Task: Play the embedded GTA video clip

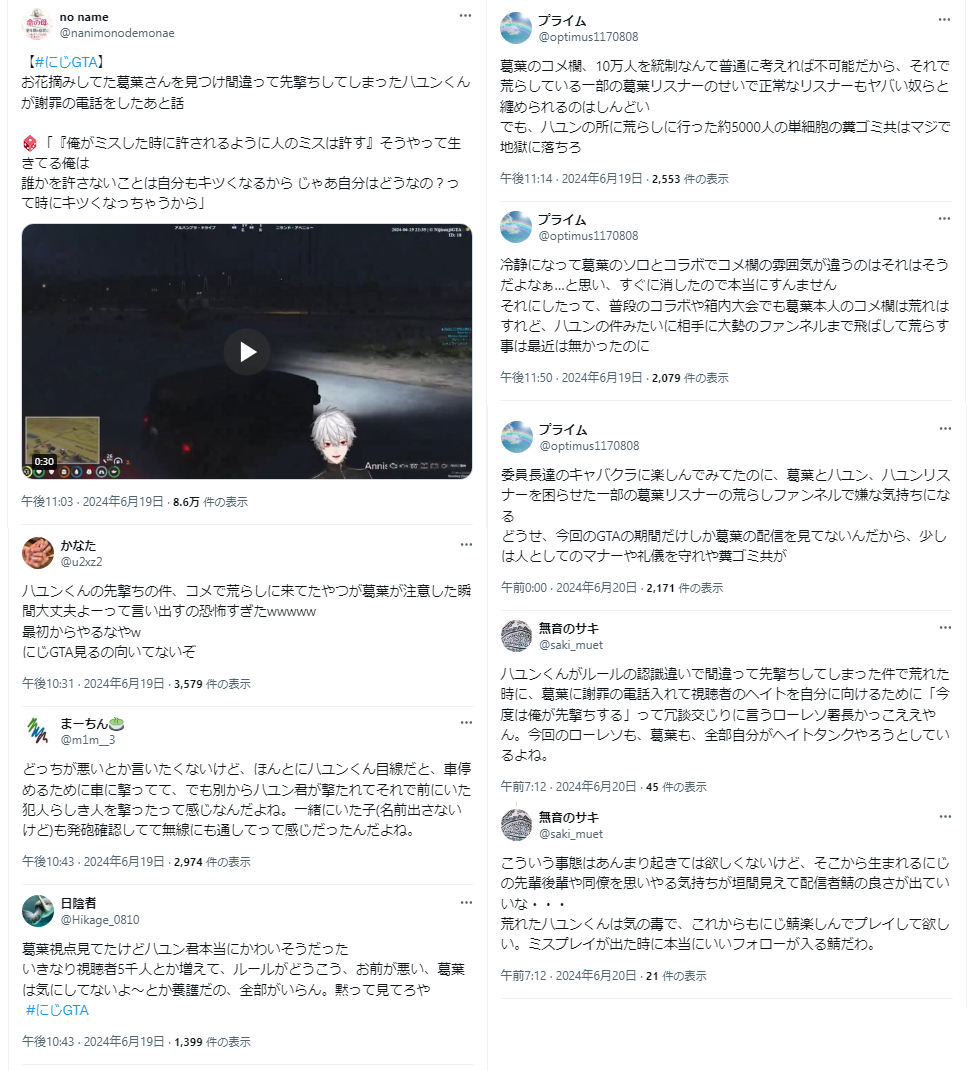Action: (x=247, y=352)
